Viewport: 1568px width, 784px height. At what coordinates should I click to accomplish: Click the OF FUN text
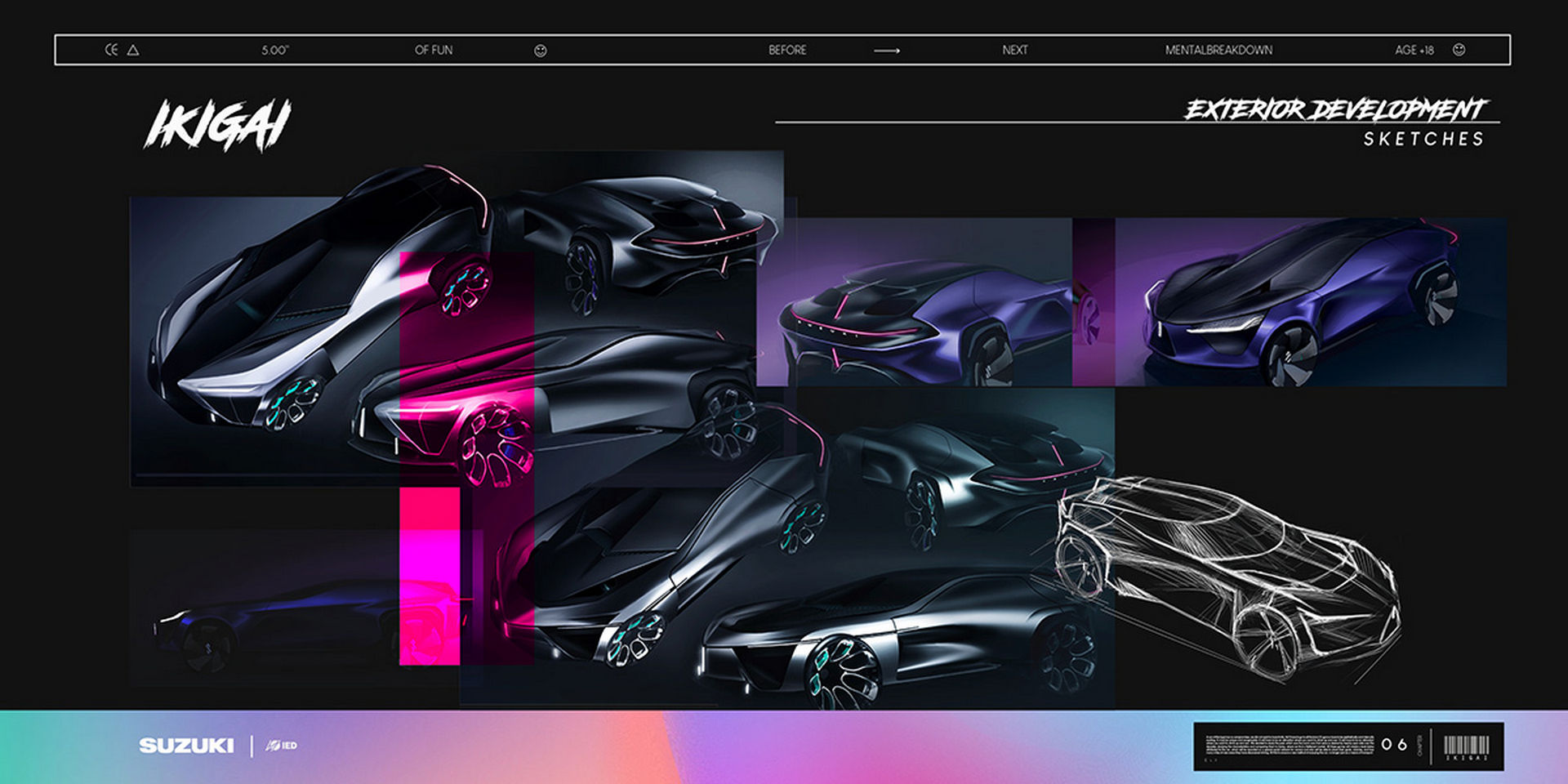click(x=434, y=51)
